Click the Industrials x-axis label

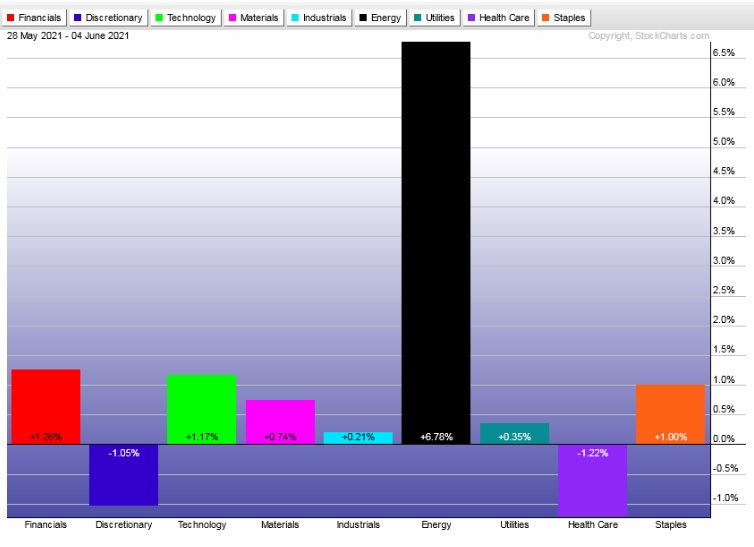(358, 524)
